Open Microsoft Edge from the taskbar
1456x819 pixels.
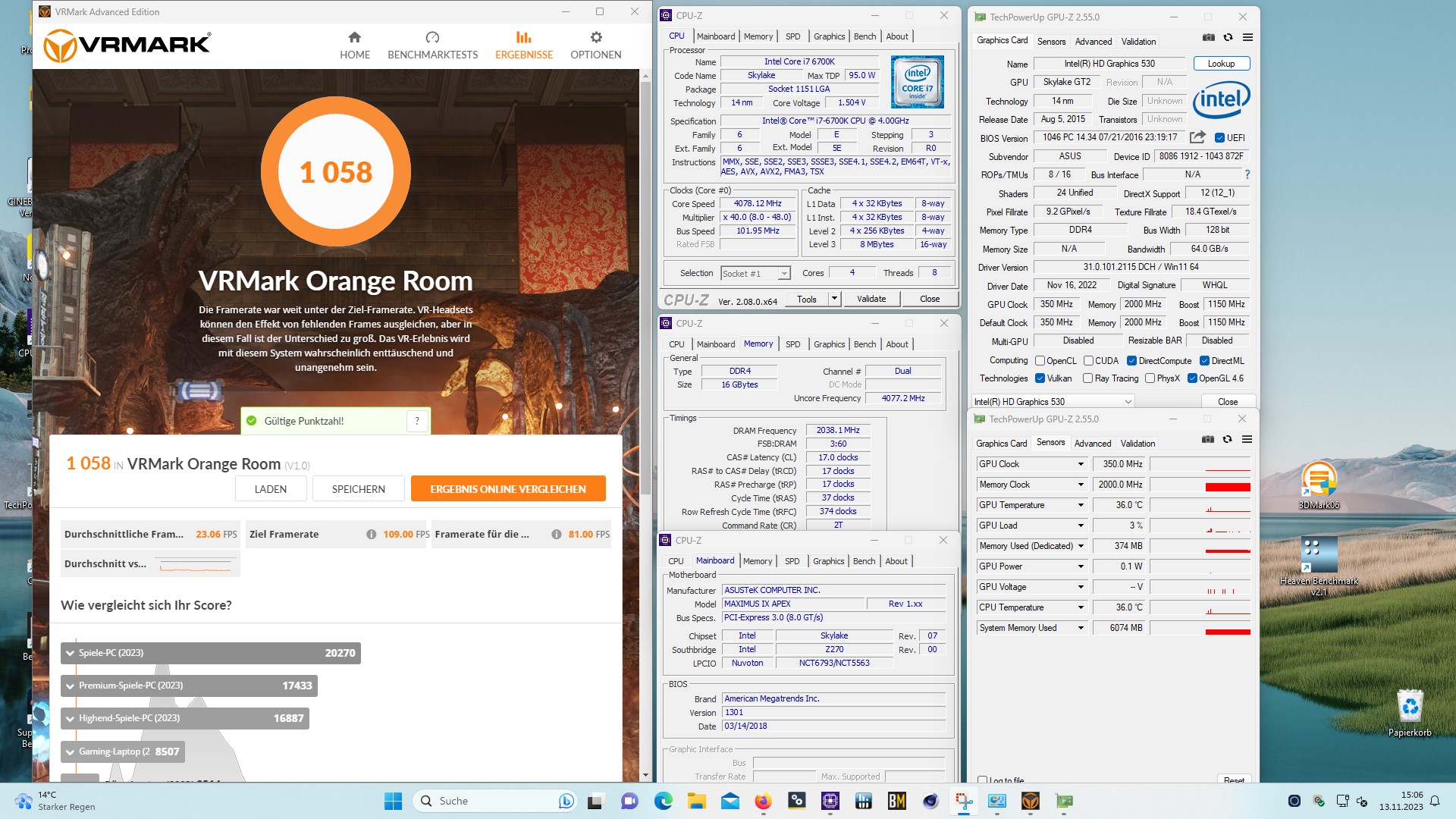tap(663, 801)
